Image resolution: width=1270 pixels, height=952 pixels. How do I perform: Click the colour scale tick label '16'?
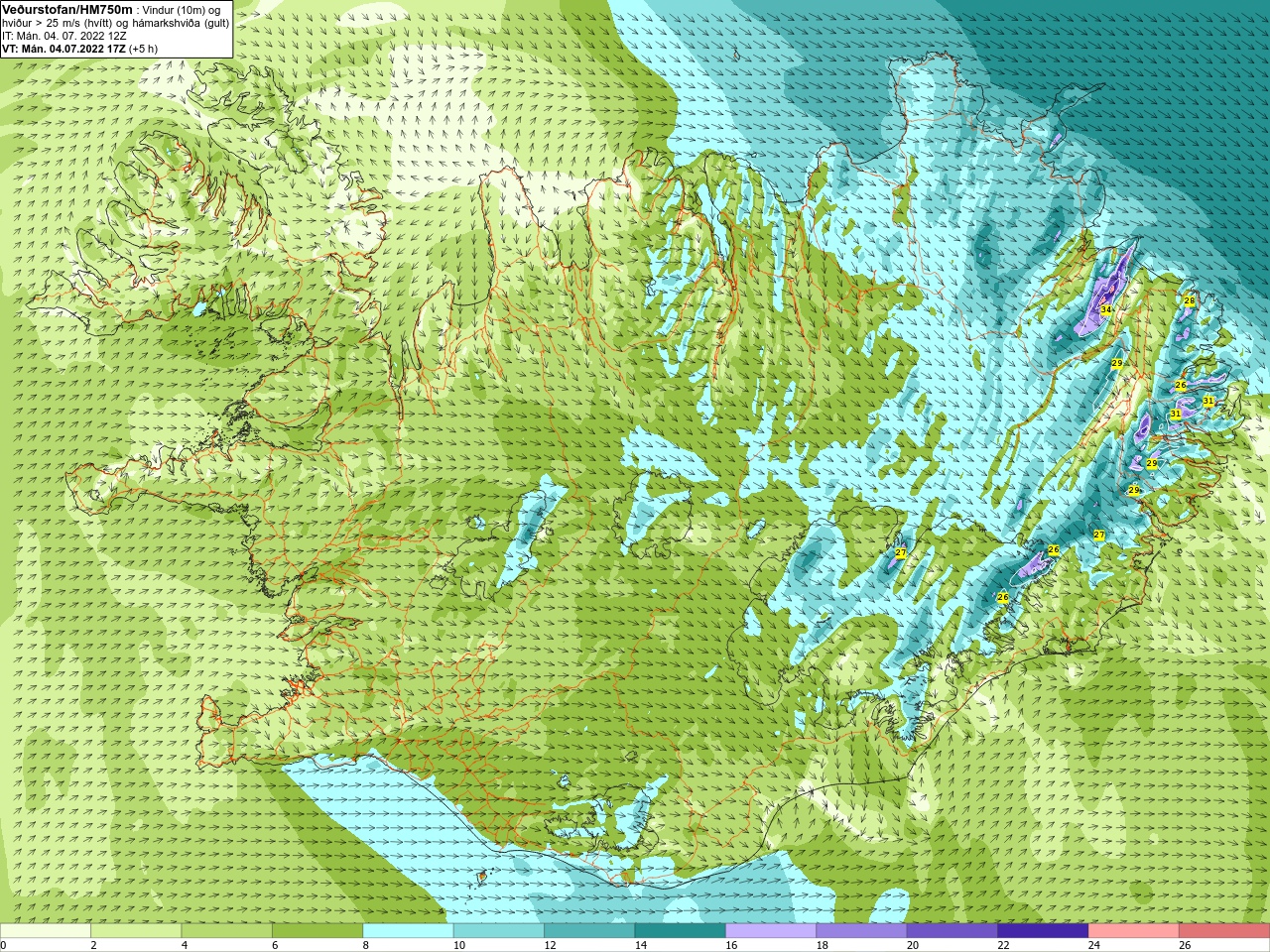pos(732,945)
